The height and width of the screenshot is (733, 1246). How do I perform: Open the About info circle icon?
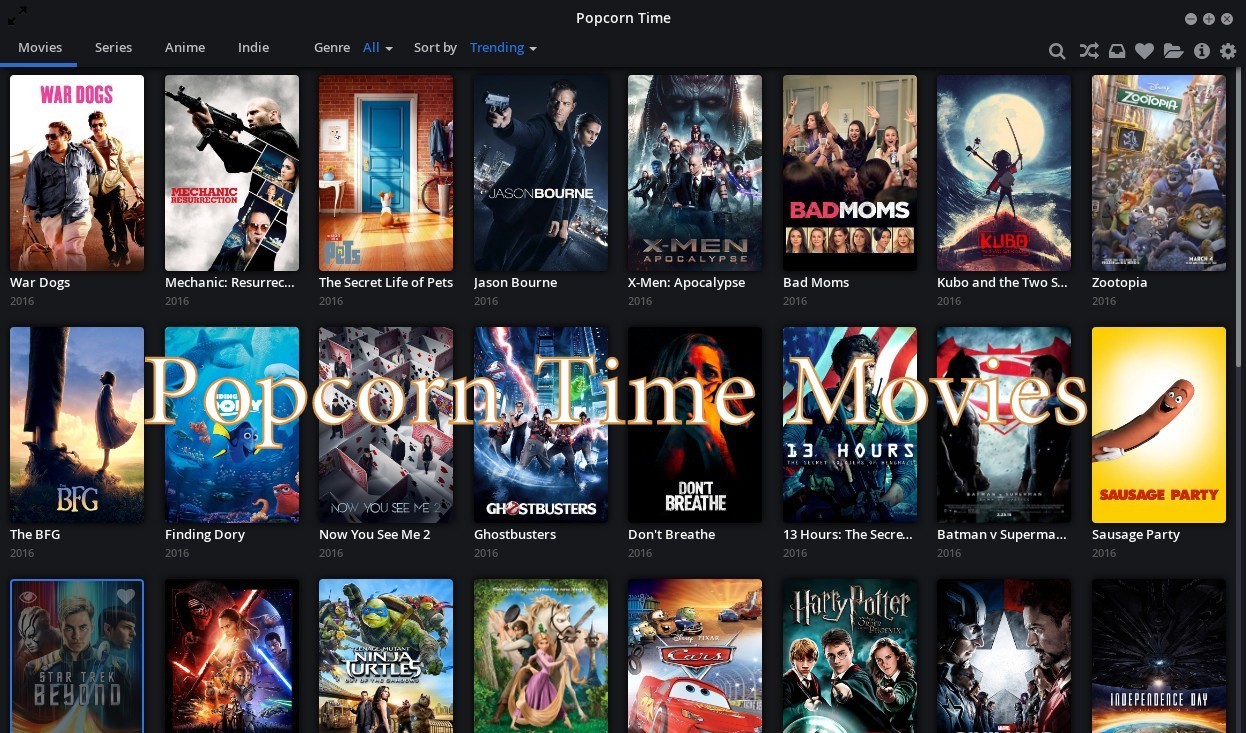(1202, 51)
